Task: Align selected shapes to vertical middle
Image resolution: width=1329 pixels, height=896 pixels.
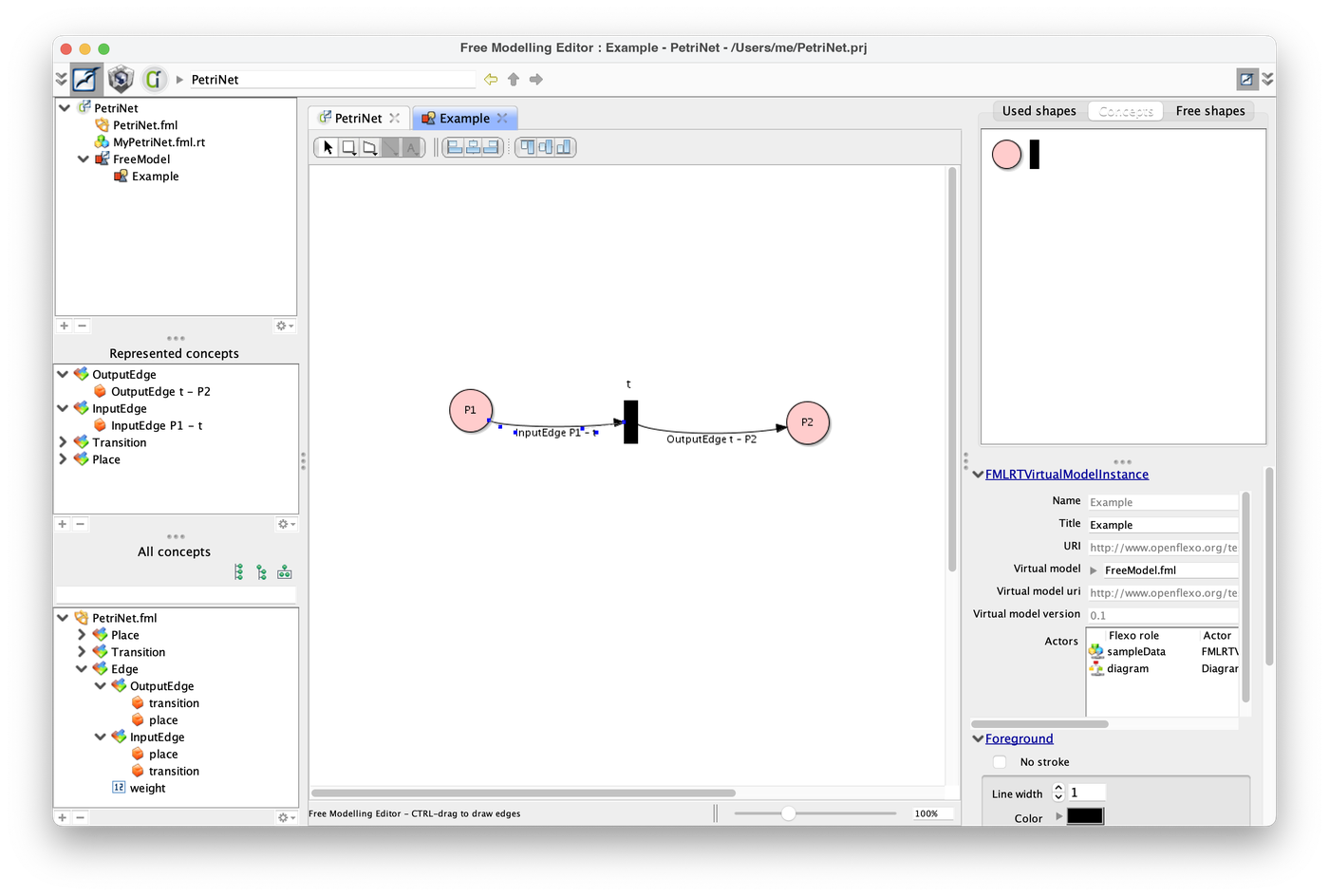Action: 546,147
